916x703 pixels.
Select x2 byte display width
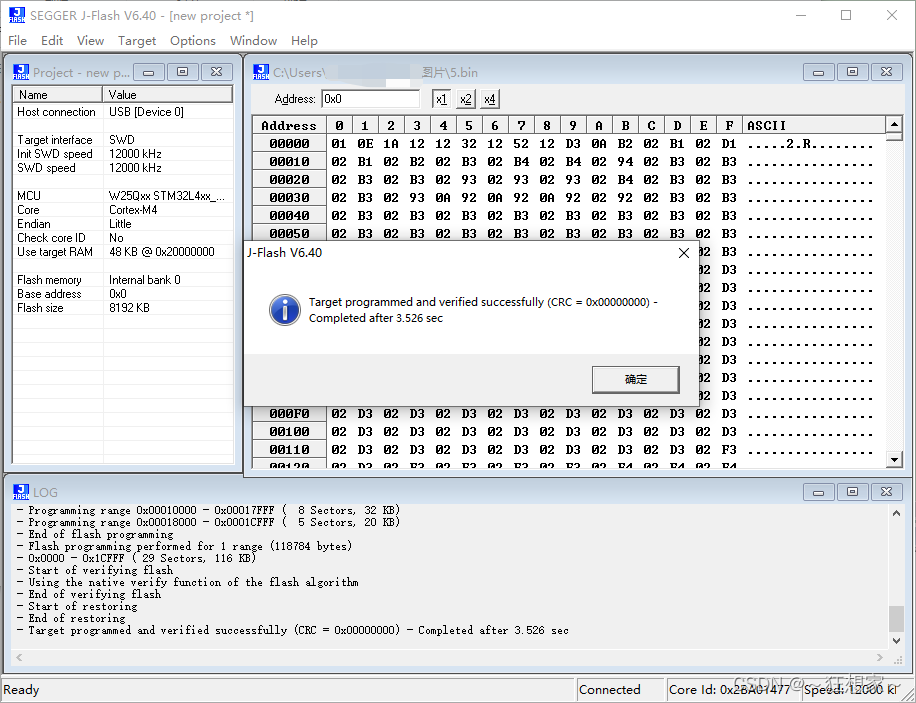pyautogui.click(x=466, y=99)
